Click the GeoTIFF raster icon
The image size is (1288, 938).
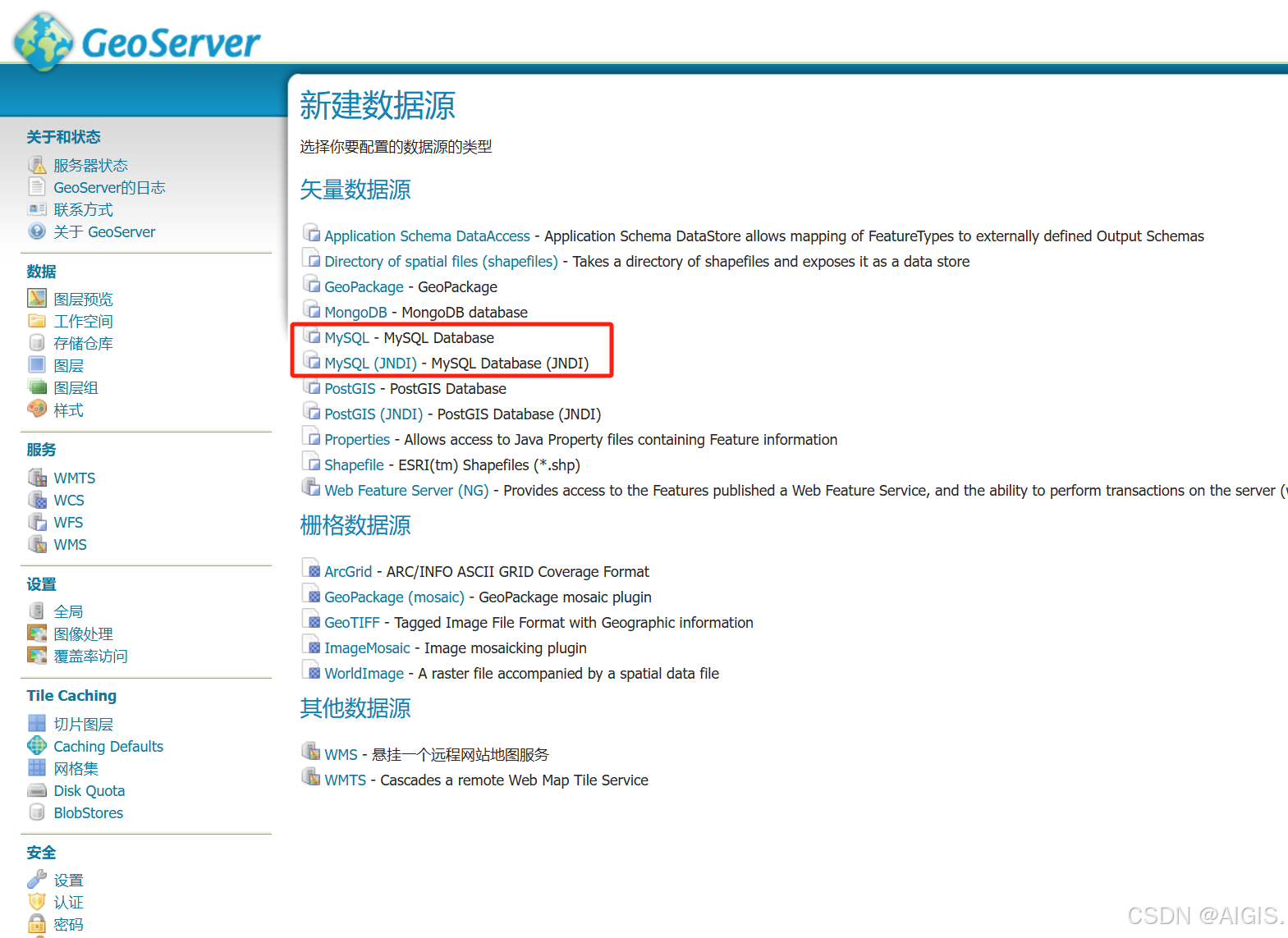pyautogui.click(x=312, y=621)
